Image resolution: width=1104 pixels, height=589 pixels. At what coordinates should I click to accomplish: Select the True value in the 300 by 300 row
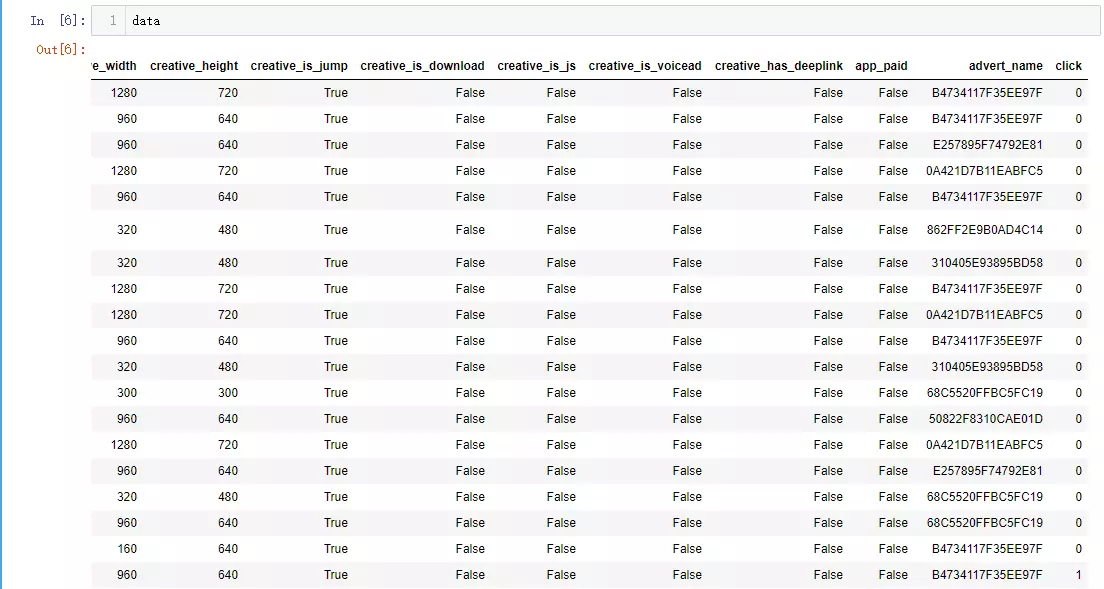coord(336,393)
